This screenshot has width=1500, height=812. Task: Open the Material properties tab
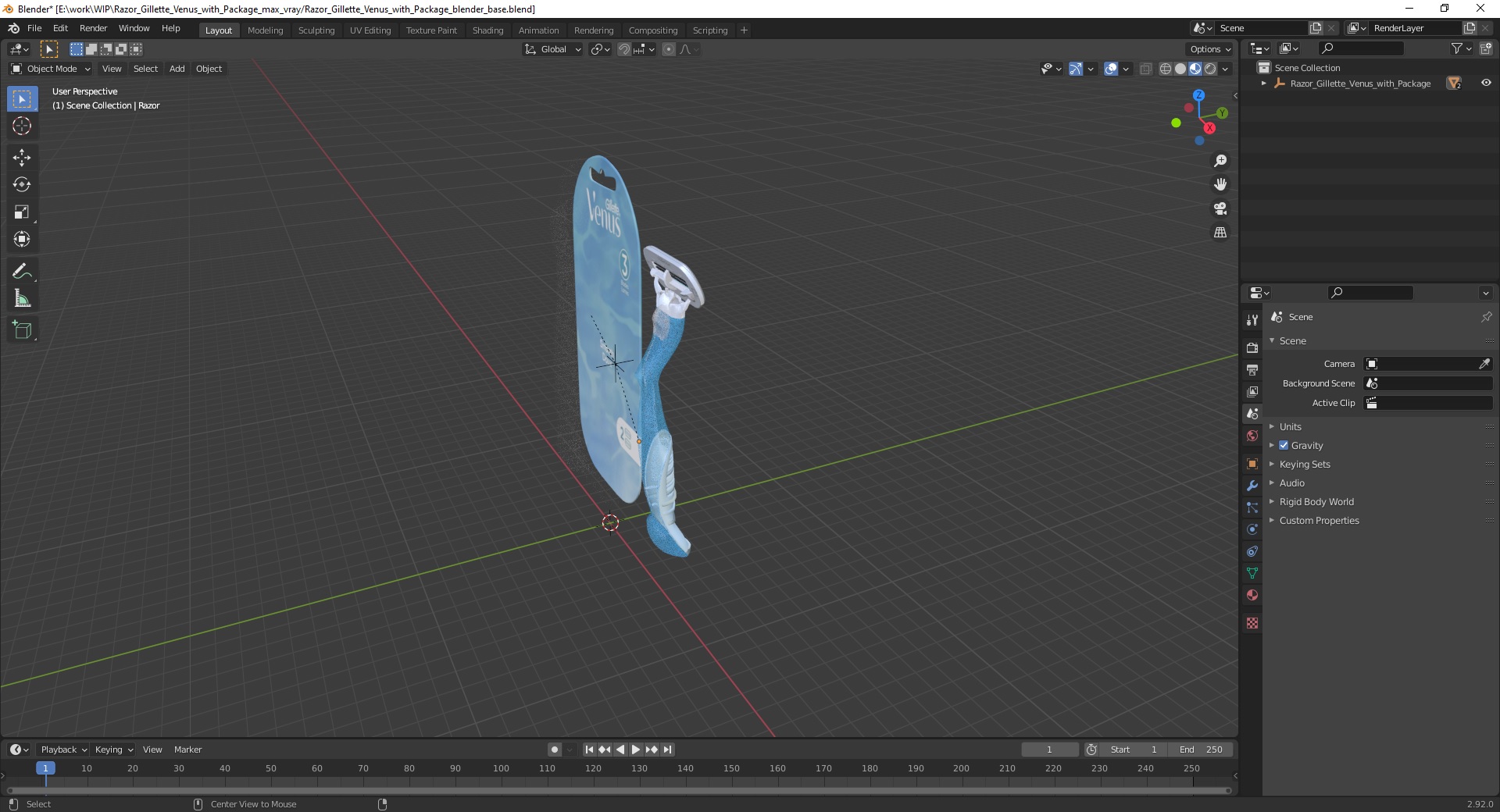(x=1252, y=594)
